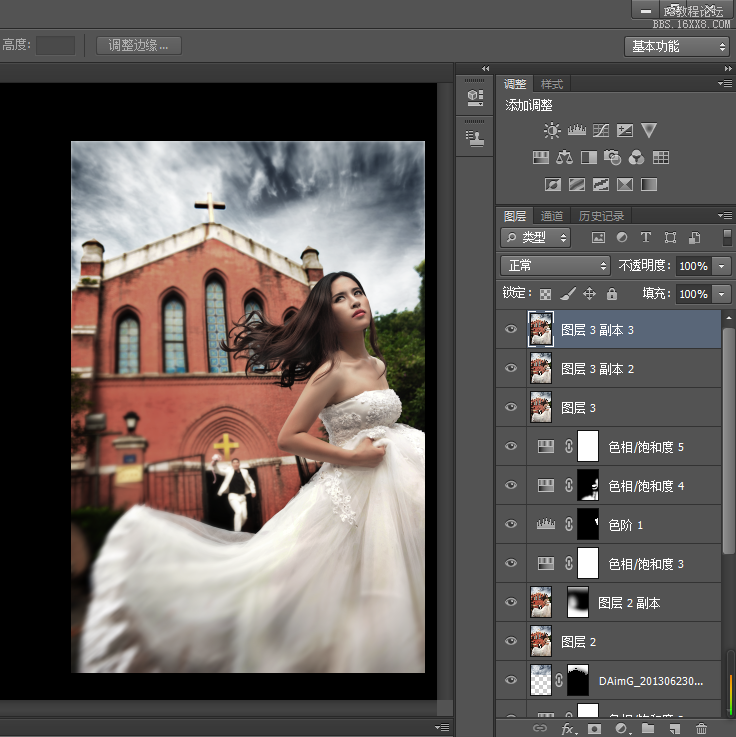Toggle visibility of 色阶 1 layer
Image resolution: width=736 pixels, height=737 pixels.
point(511,524)
